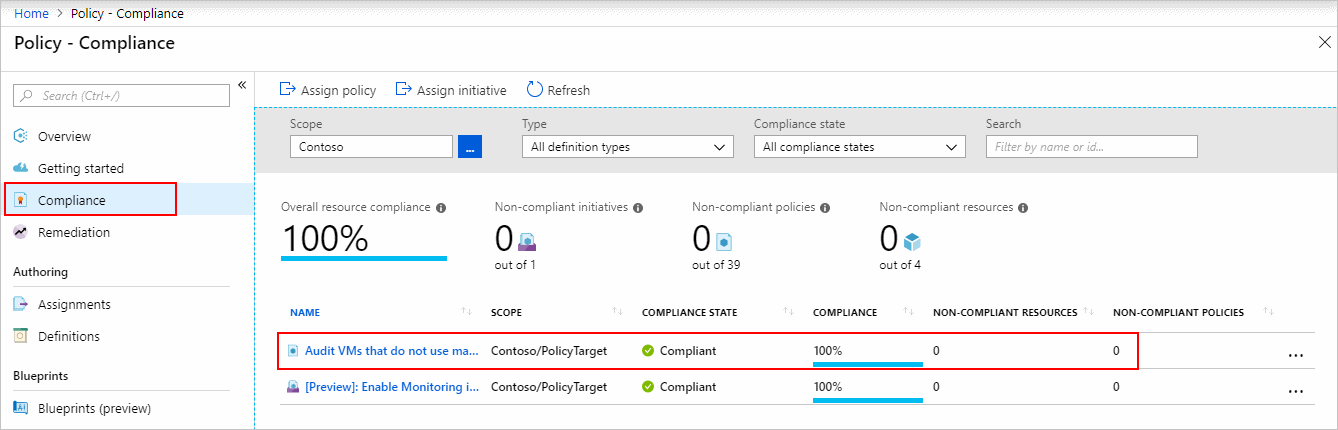The width and height of the screenshot is (1338, 430).
Task: Click the policy icon in Audit VMs row
Action: [293, 351]
